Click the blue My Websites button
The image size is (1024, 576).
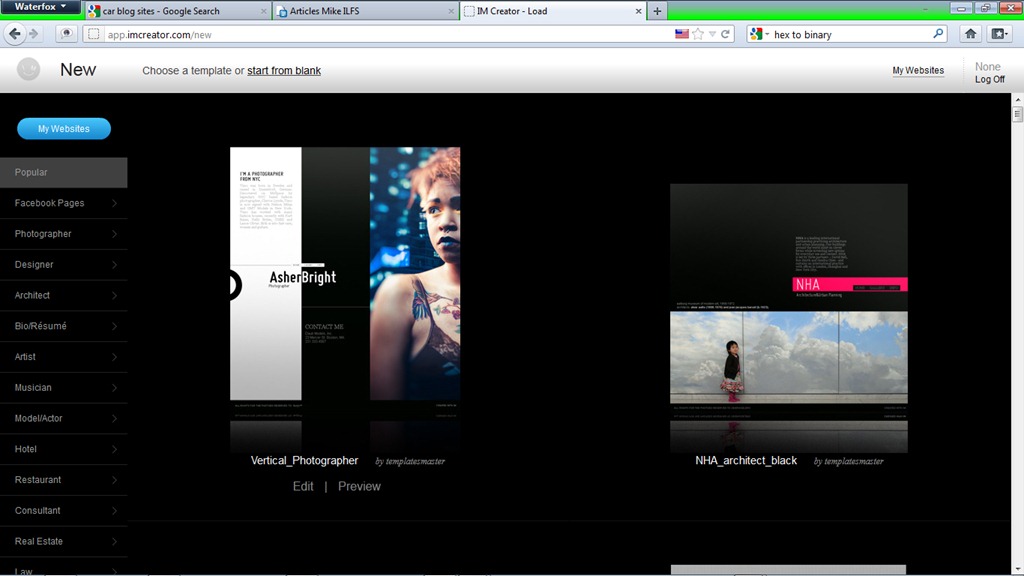(64, 129)
